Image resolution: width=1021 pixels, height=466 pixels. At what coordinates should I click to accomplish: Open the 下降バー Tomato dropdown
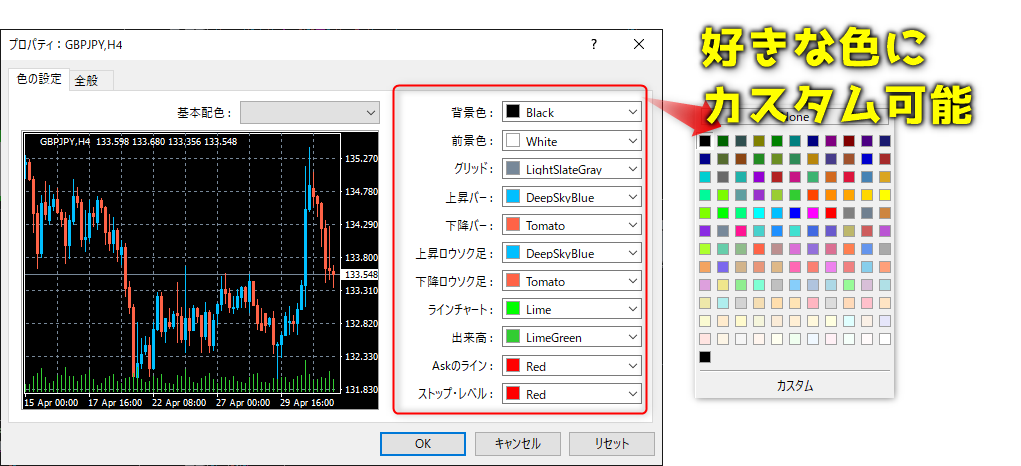572,225
